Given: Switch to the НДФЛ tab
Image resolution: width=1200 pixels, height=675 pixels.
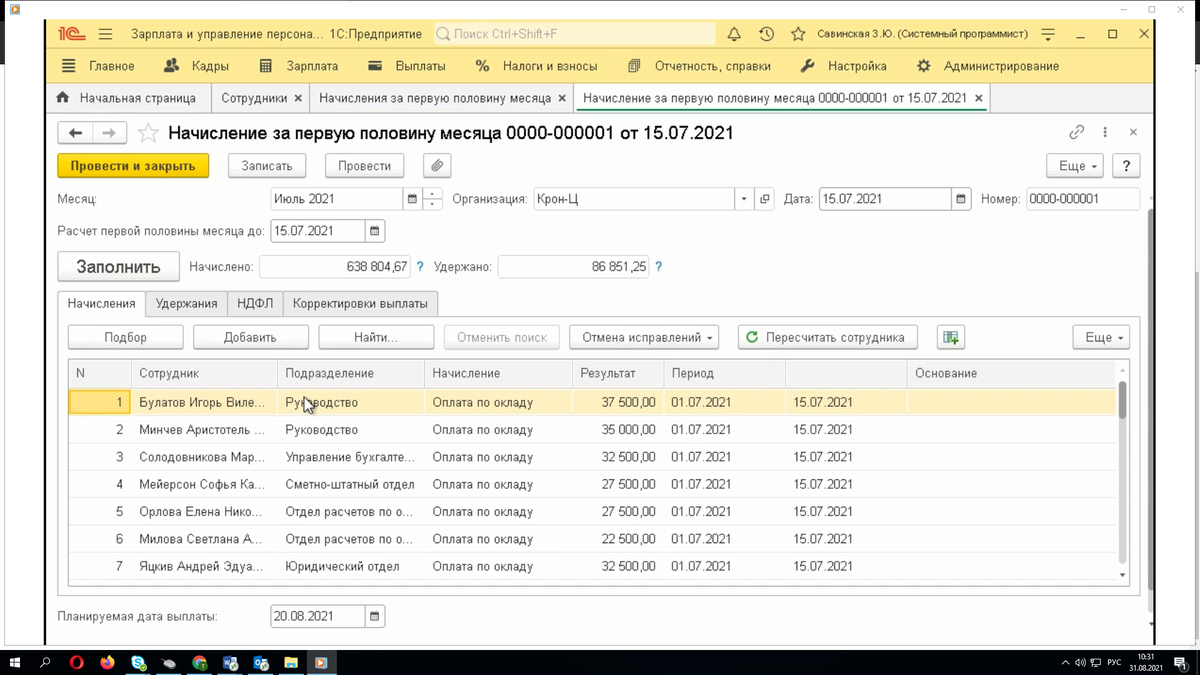Looking at the screenshot, I should pyautogui.click(x=255, y=303).
